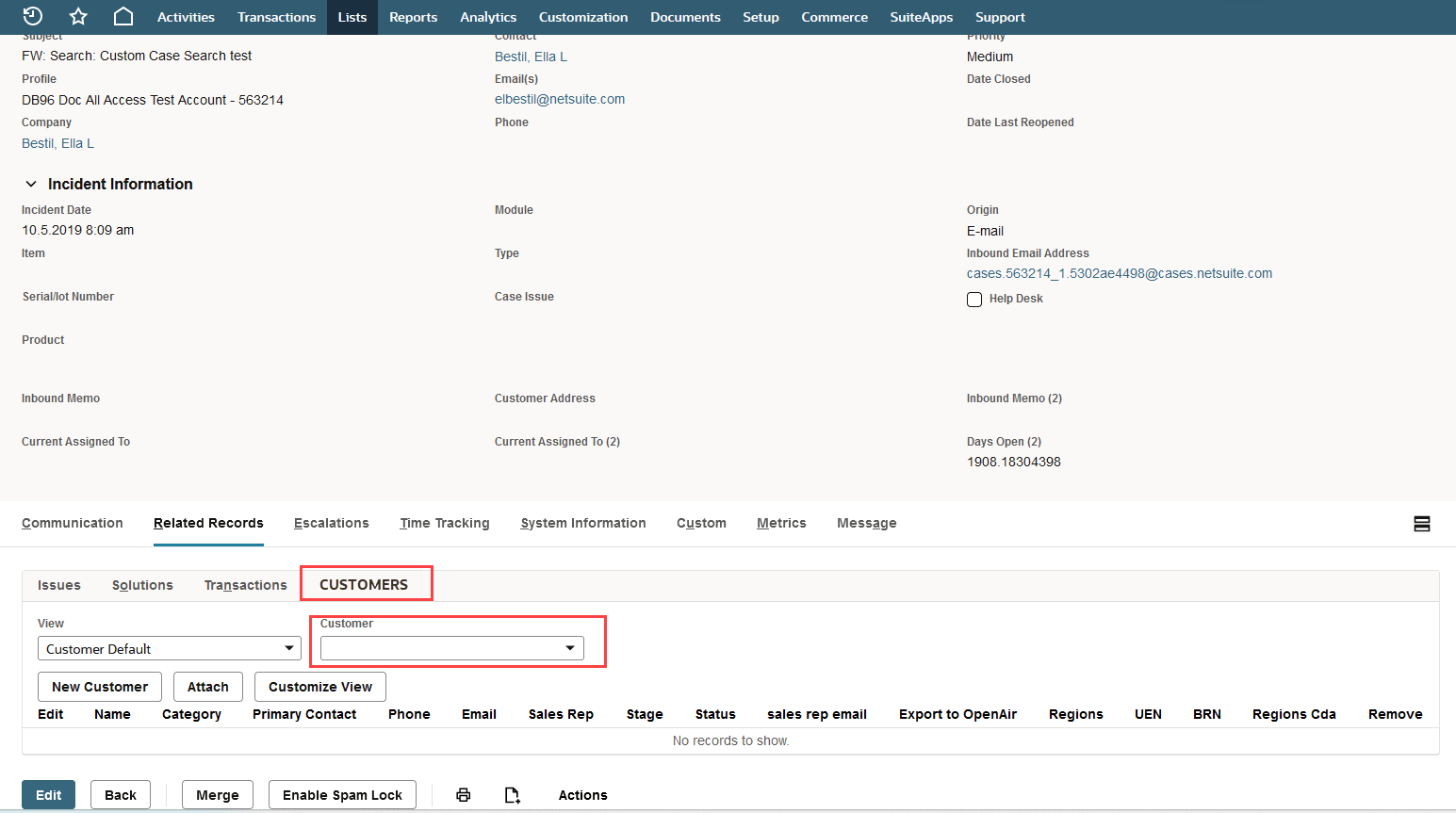Click the Back button
The height and width of the screenshot is (813, 1456).
tap(121, 795)
